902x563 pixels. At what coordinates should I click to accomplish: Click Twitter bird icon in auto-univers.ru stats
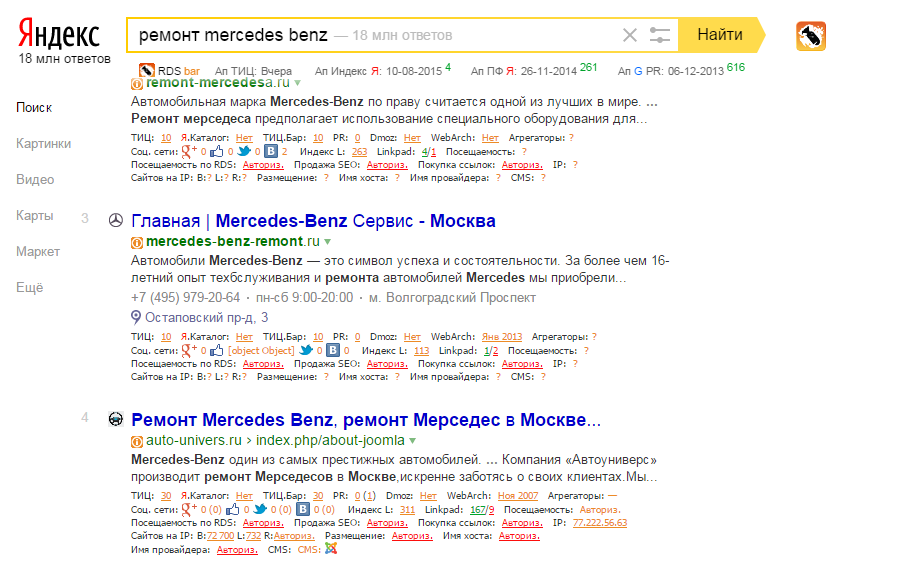coord(261,509)
